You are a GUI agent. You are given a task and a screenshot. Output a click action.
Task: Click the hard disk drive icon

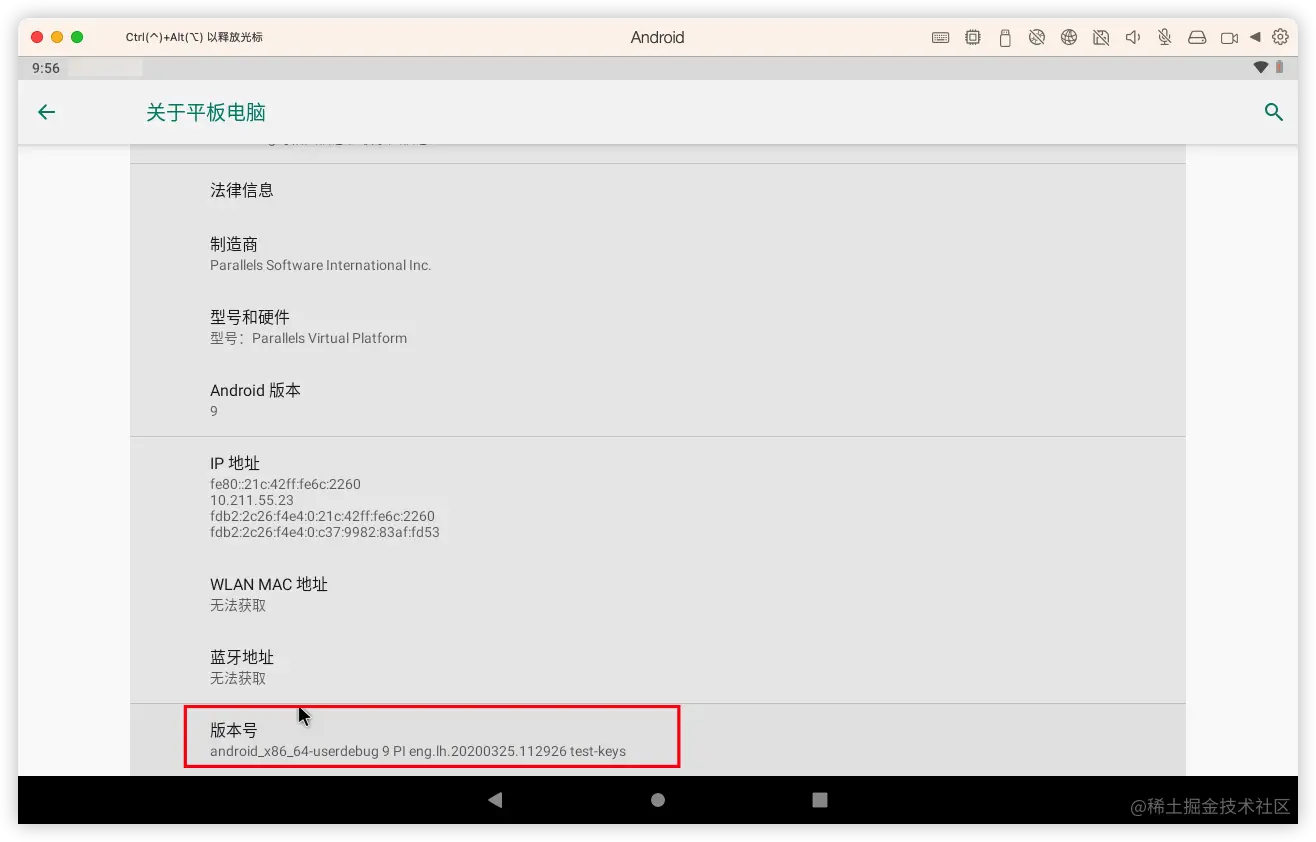point(1197,37)
